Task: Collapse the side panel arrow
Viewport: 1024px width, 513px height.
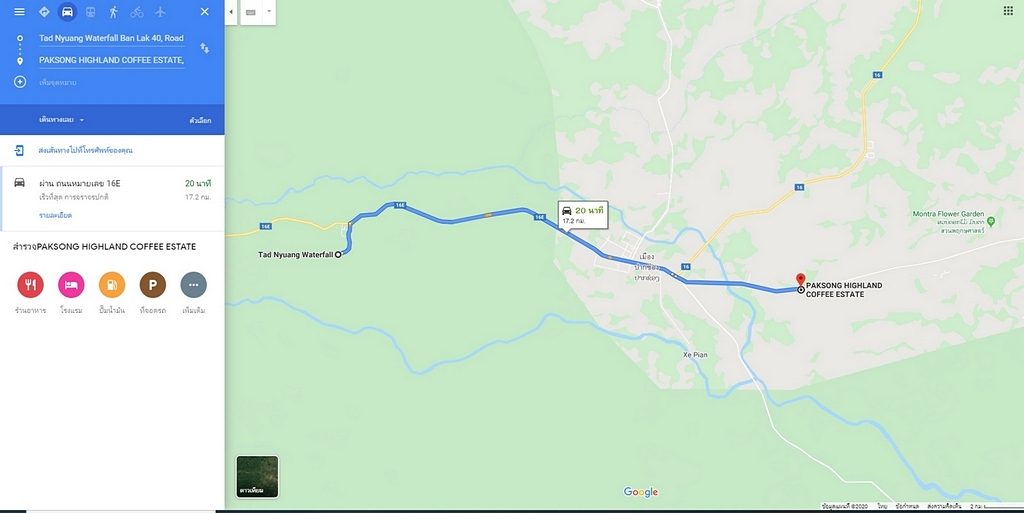Action: click(231, 12)
